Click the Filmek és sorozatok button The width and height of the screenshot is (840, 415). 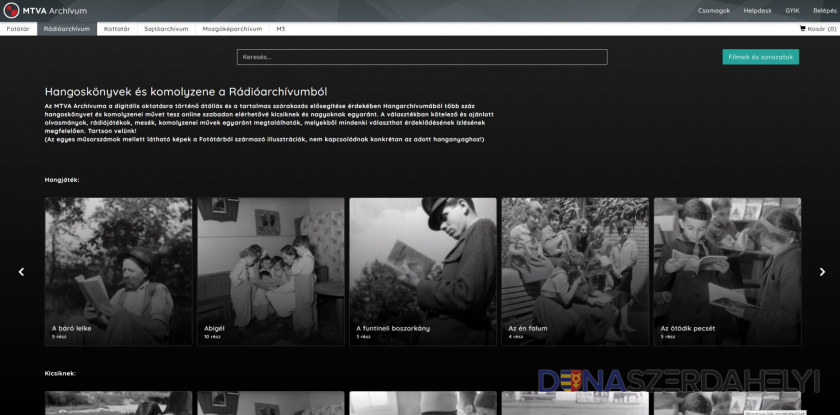tap(760, 57)
